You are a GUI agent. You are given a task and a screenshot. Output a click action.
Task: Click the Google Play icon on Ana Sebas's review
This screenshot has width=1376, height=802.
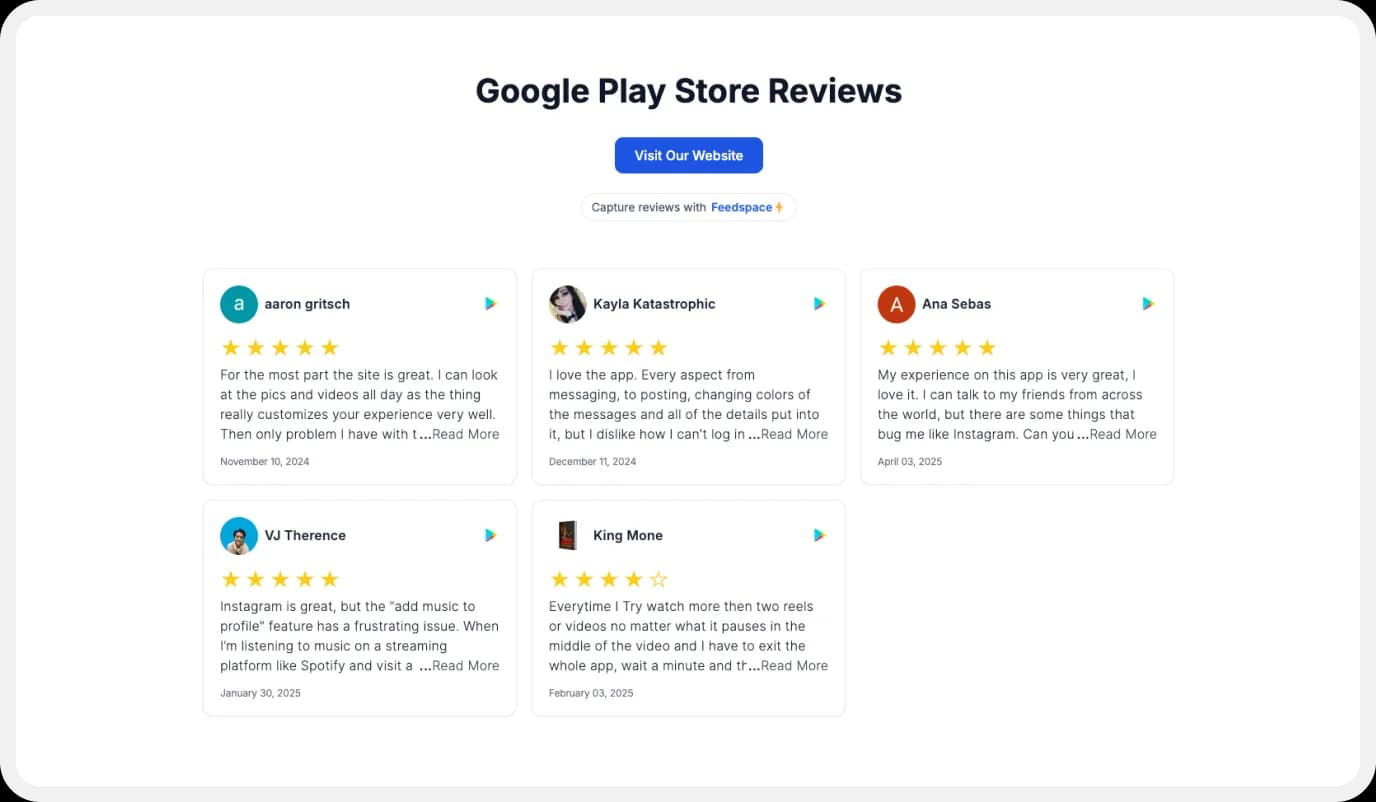[1148, 303]
